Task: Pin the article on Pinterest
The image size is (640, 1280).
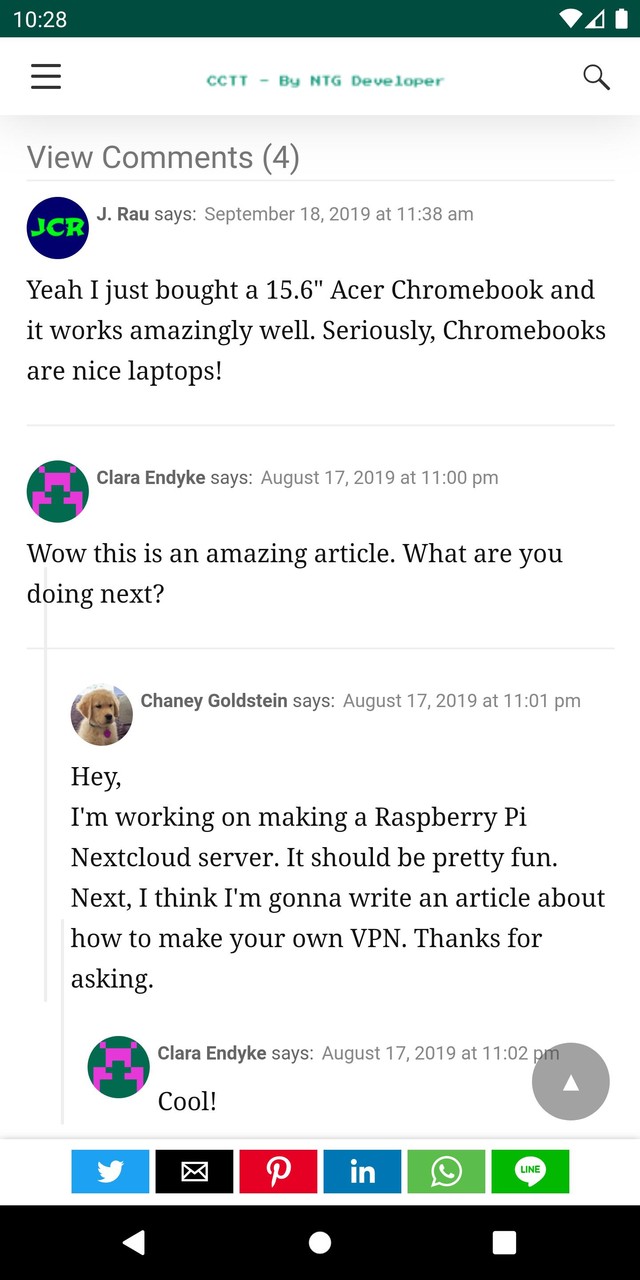Action: point(278,1171)
